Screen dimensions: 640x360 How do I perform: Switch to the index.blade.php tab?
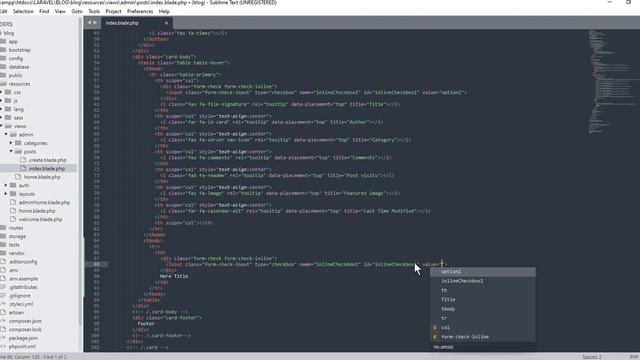coord(122,23)
